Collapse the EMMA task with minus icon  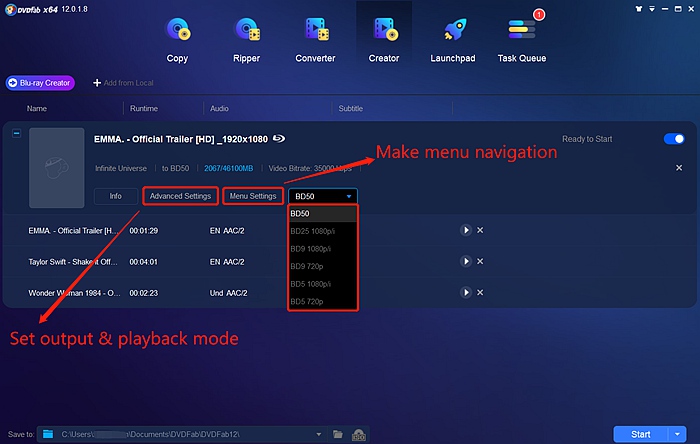[16, 133]
